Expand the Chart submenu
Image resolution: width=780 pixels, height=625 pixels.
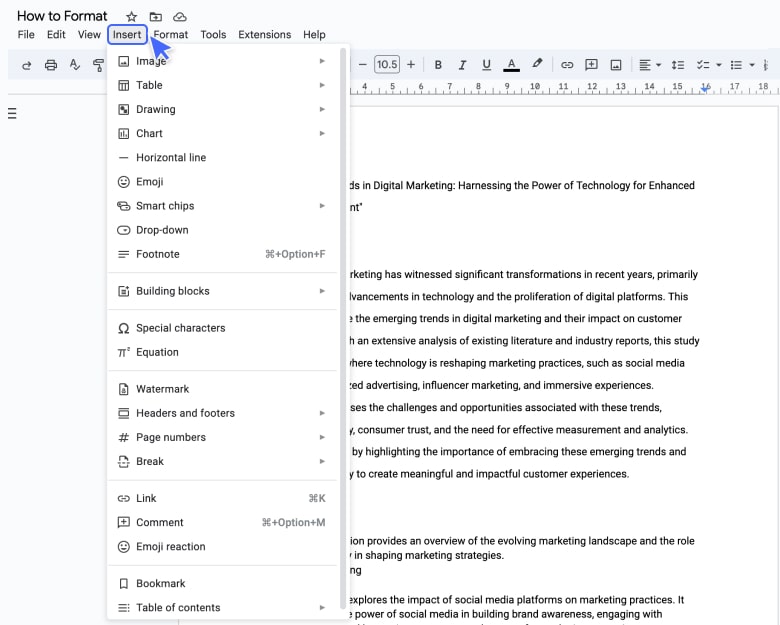(222, 133)
